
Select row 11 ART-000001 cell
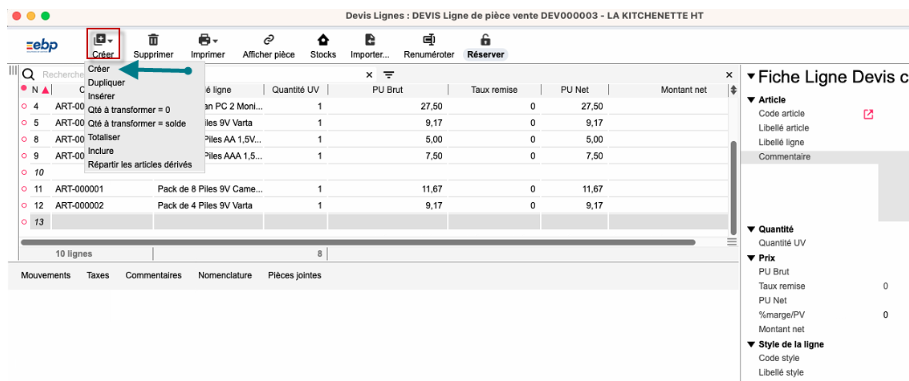pyautogui.click(x=102, y=189)
